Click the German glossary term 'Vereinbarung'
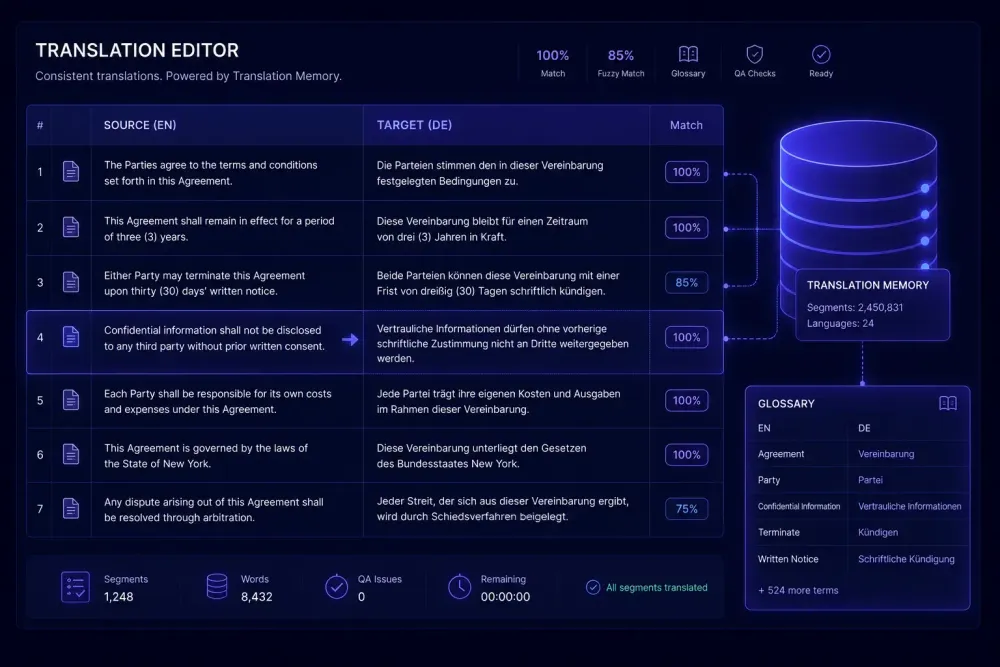1000x667 pixels. pyautogui.click(x=886, y=454)
